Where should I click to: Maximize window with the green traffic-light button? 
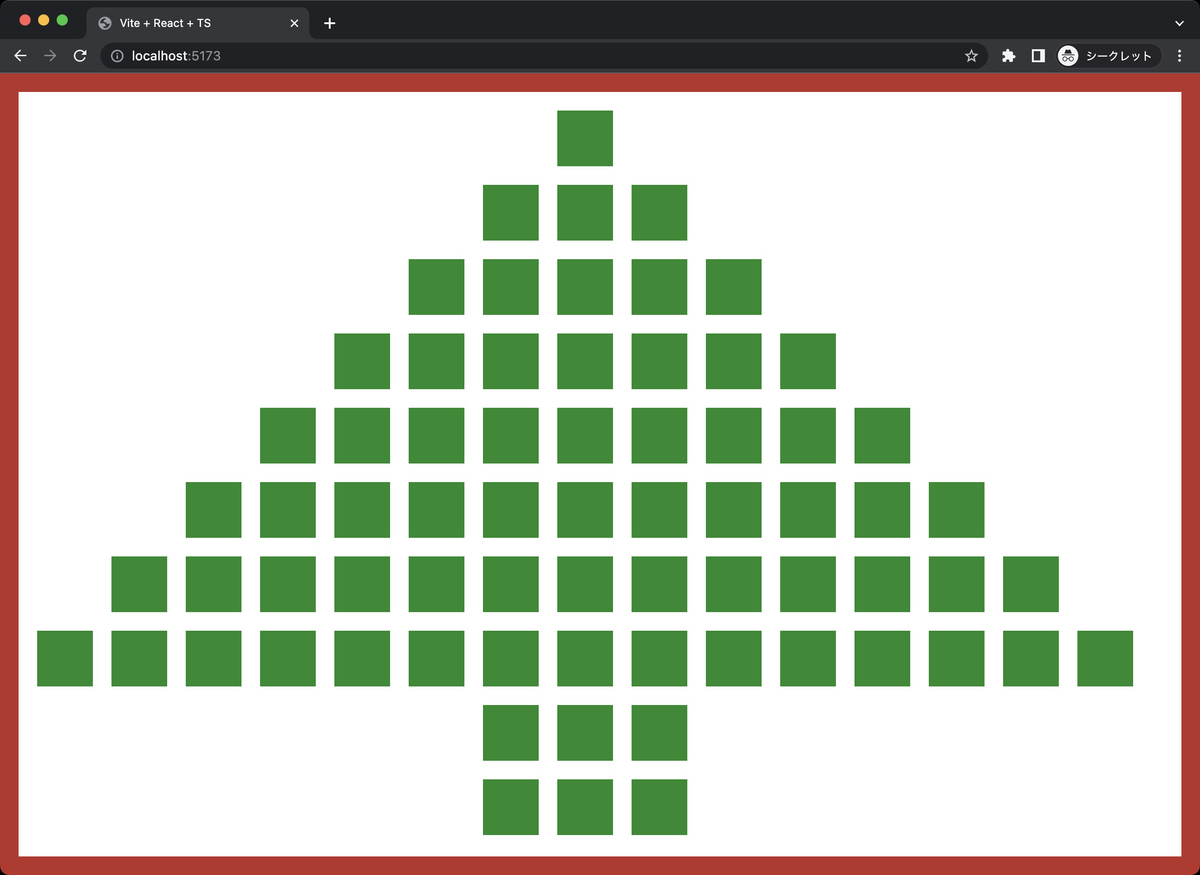62,20
